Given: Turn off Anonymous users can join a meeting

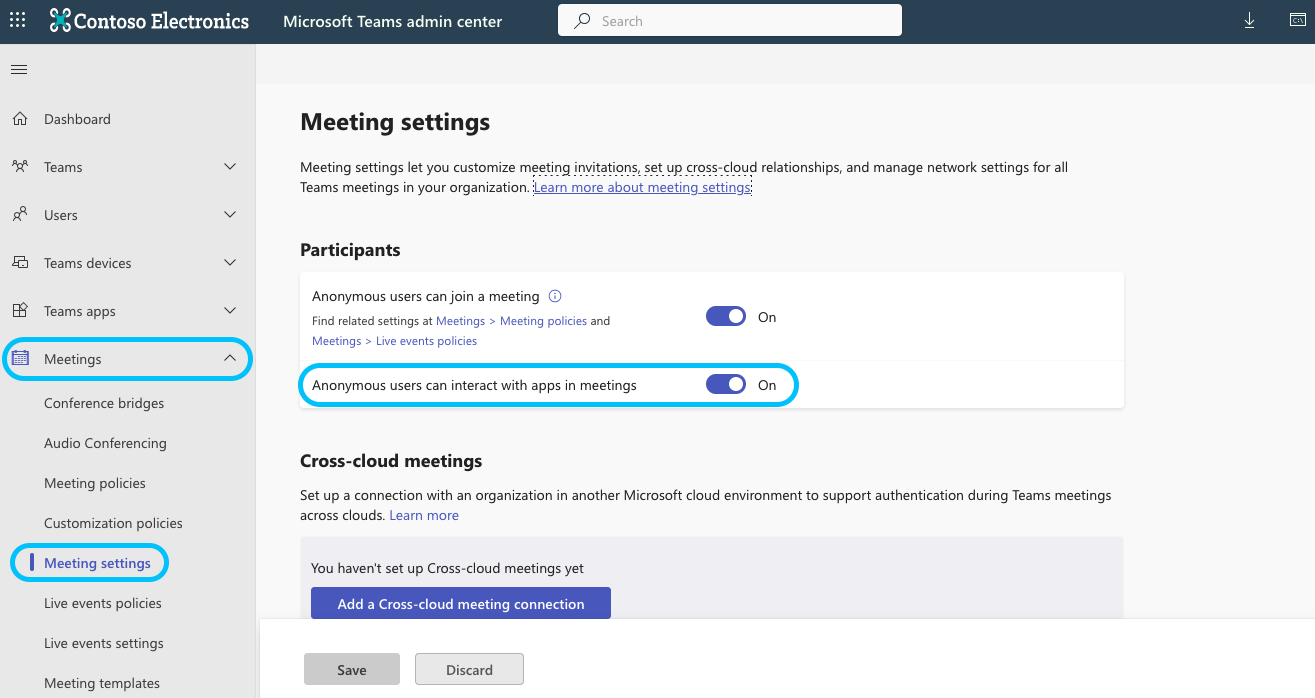Looking at the screenshot, I should (726, 317).
